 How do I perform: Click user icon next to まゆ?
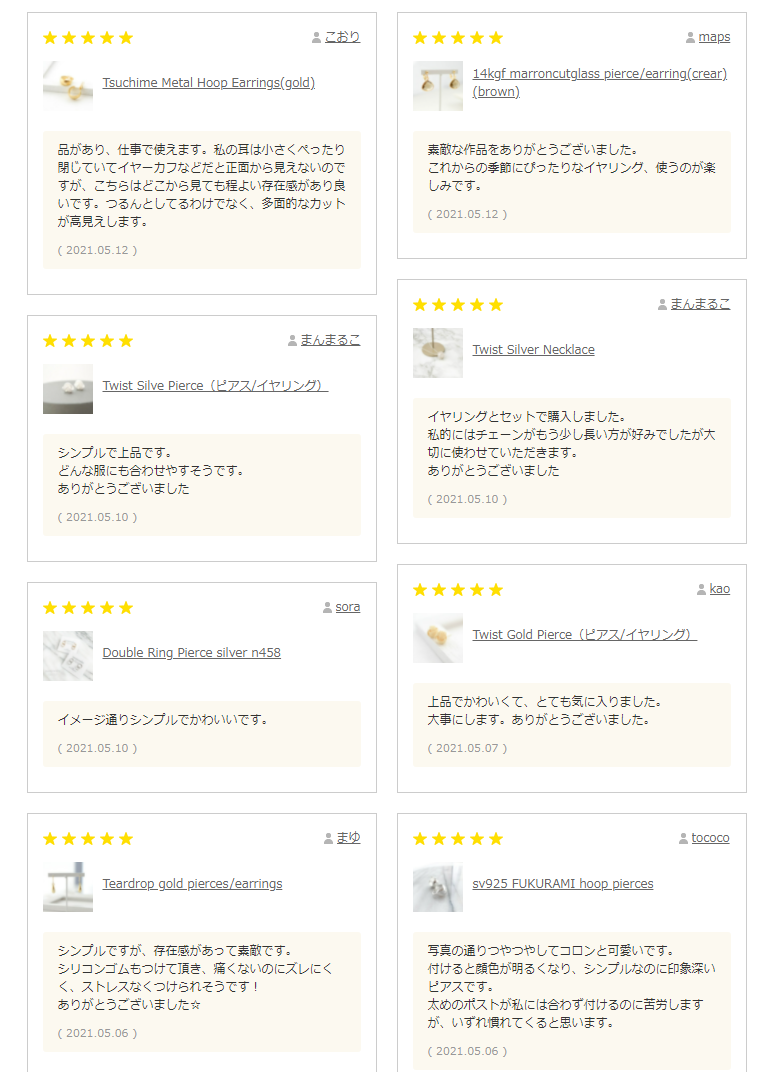(328, 839)
